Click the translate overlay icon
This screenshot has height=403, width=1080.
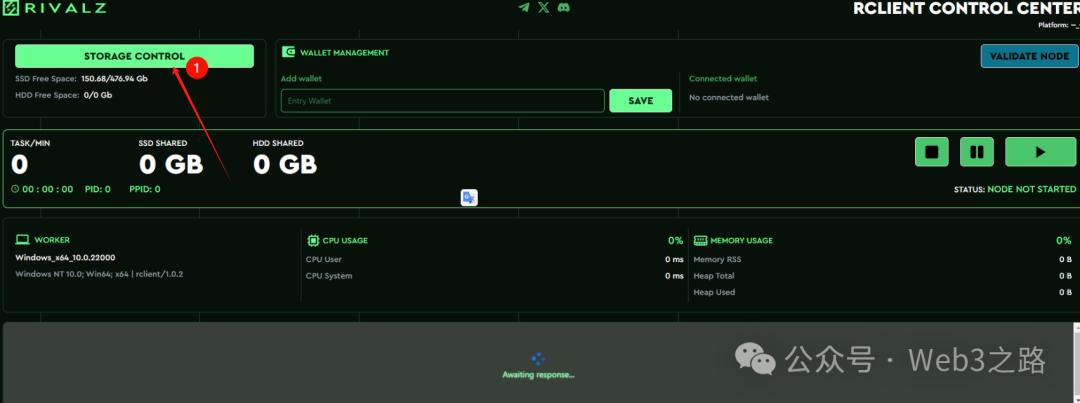click(x=469, y=198)
